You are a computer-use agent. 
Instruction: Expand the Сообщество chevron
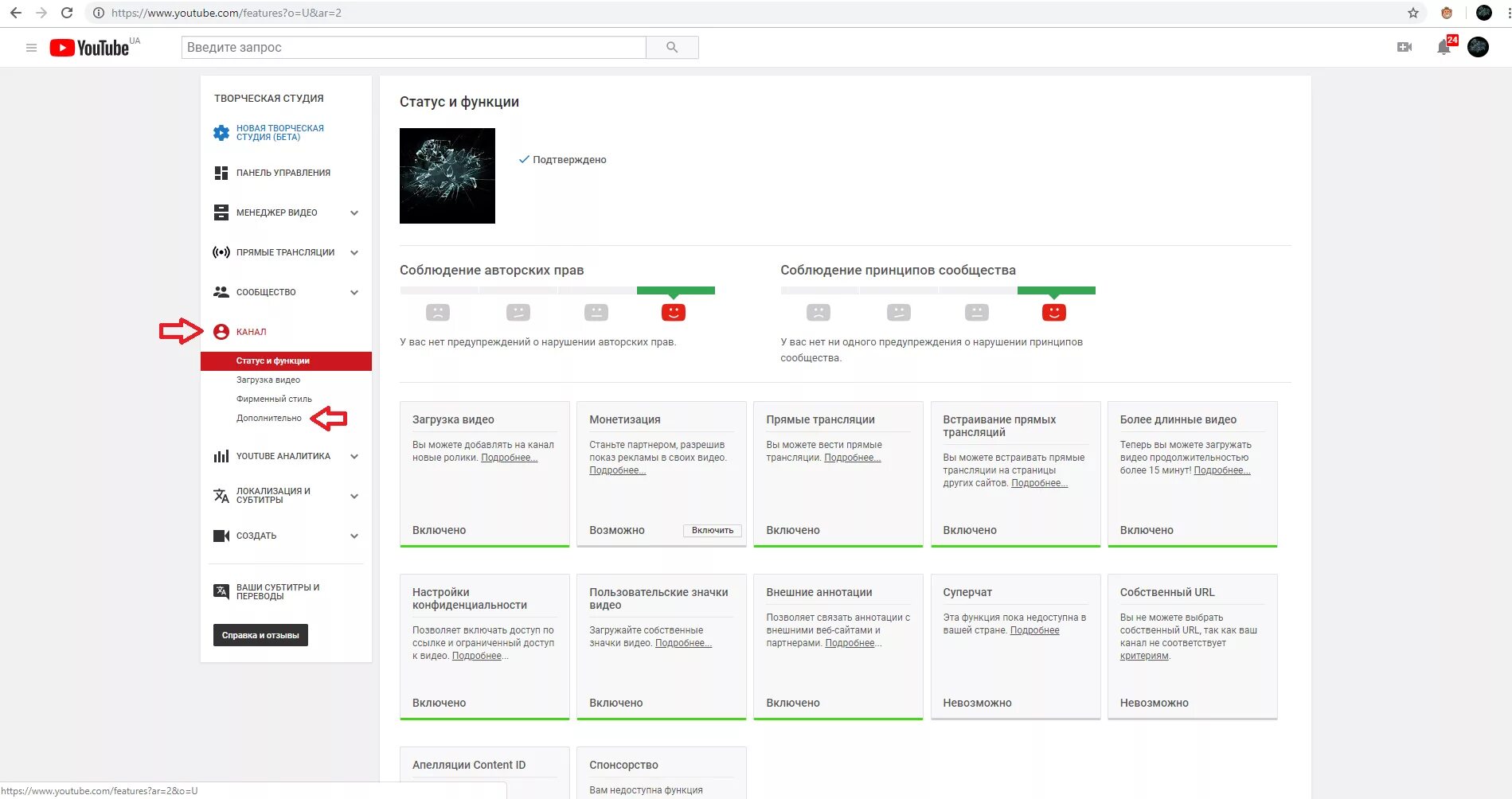(354, 292)
